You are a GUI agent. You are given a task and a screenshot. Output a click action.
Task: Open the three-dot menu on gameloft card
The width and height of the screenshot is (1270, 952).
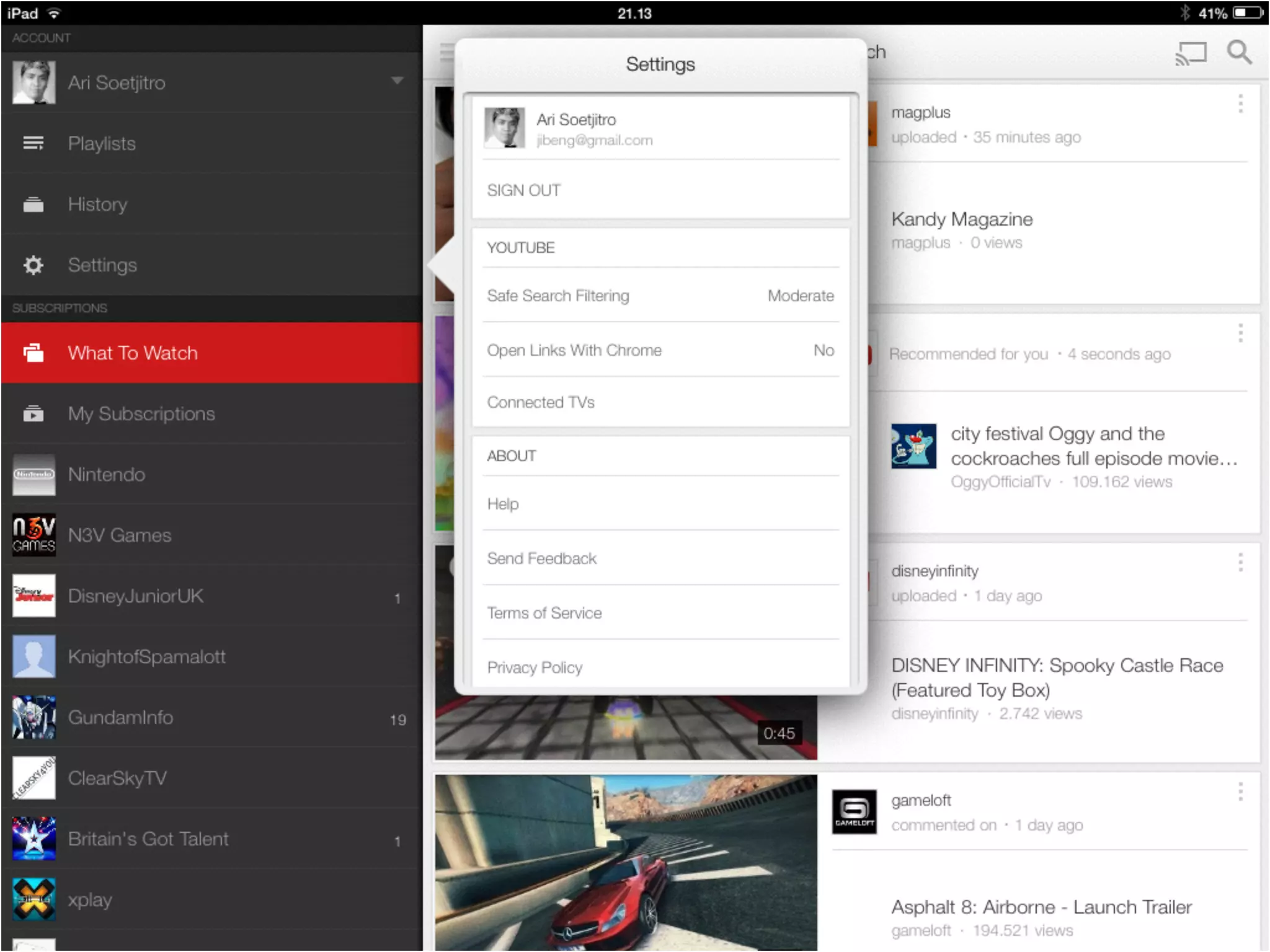pos(1240,791)
